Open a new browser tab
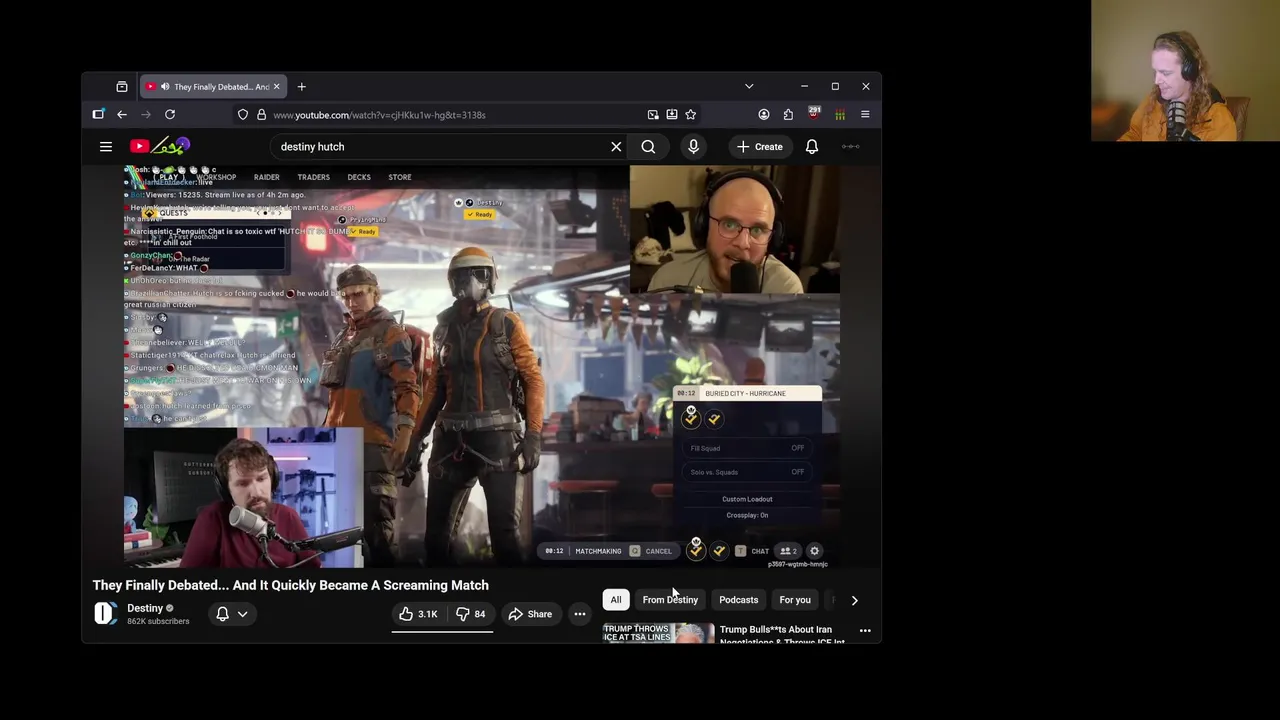Screen dimensions: 1280x720 point(301,87)
